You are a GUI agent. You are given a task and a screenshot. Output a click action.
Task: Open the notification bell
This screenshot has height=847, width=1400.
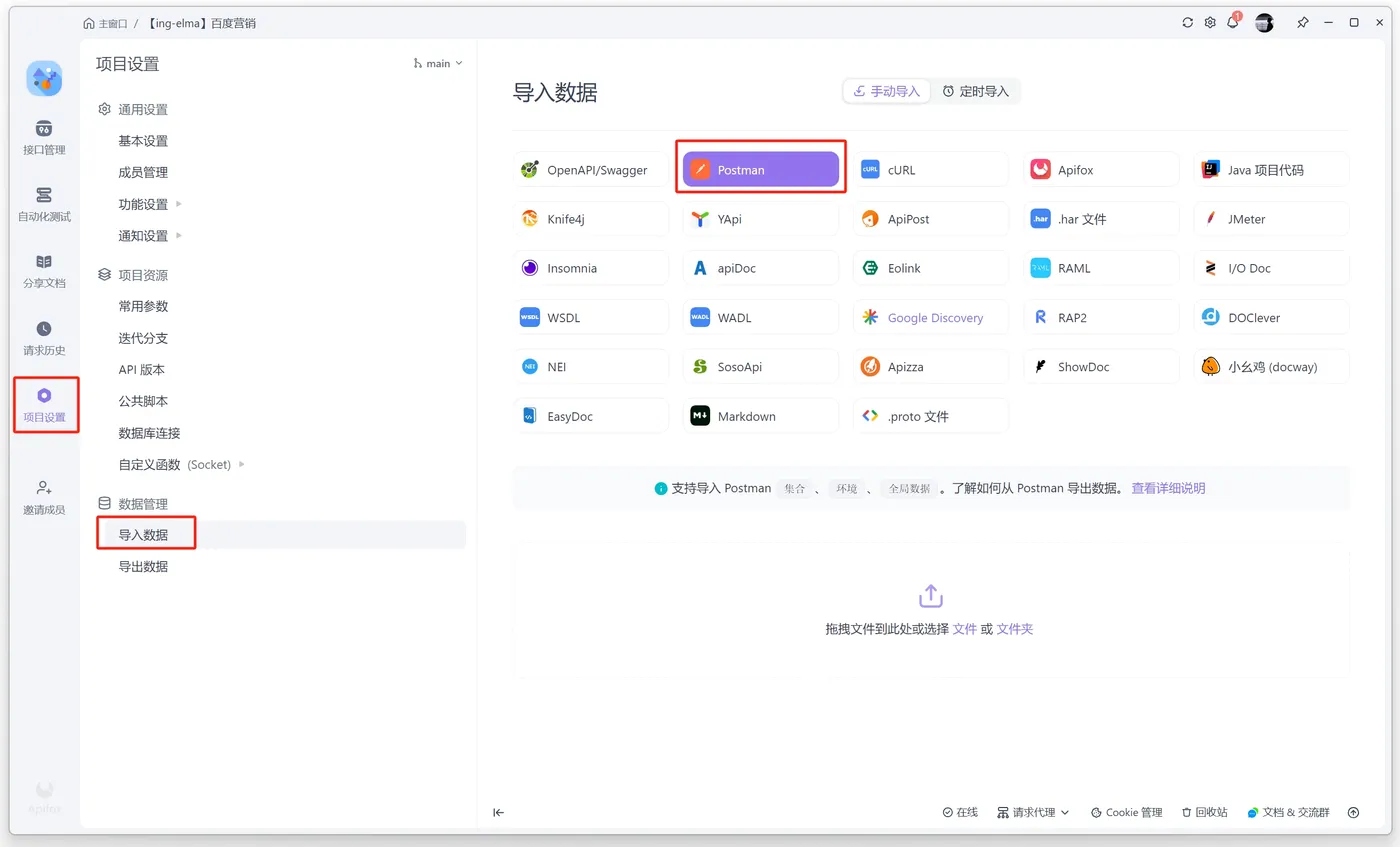point(1233,22)
